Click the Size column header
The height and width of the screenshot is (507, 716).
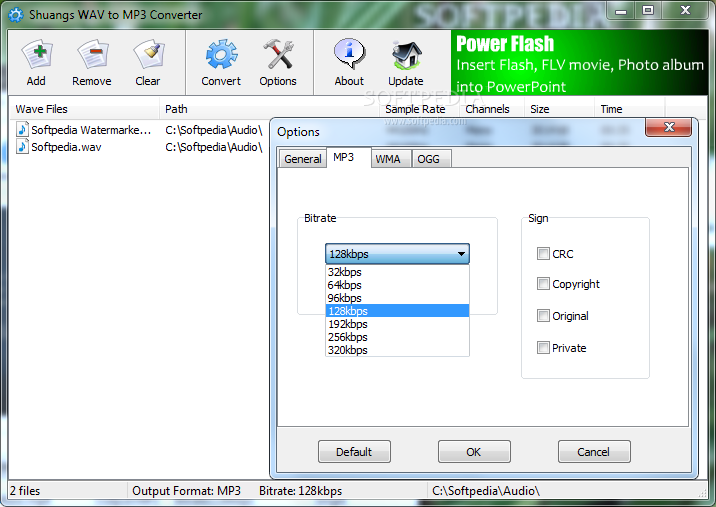pyautogui.click(x=560, y=109)
